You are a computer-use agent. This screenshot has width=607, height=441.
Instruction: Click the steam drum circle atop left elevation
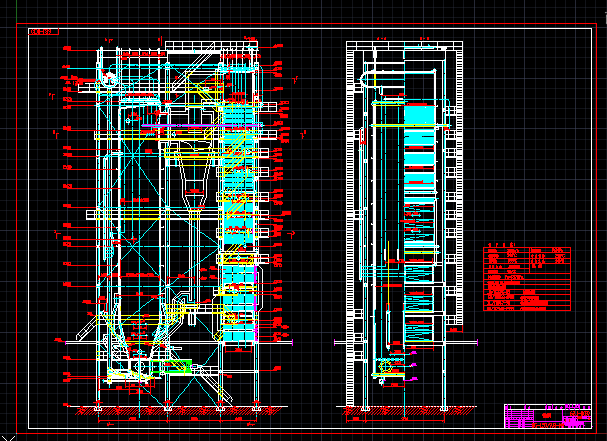(x=108, y=79)
